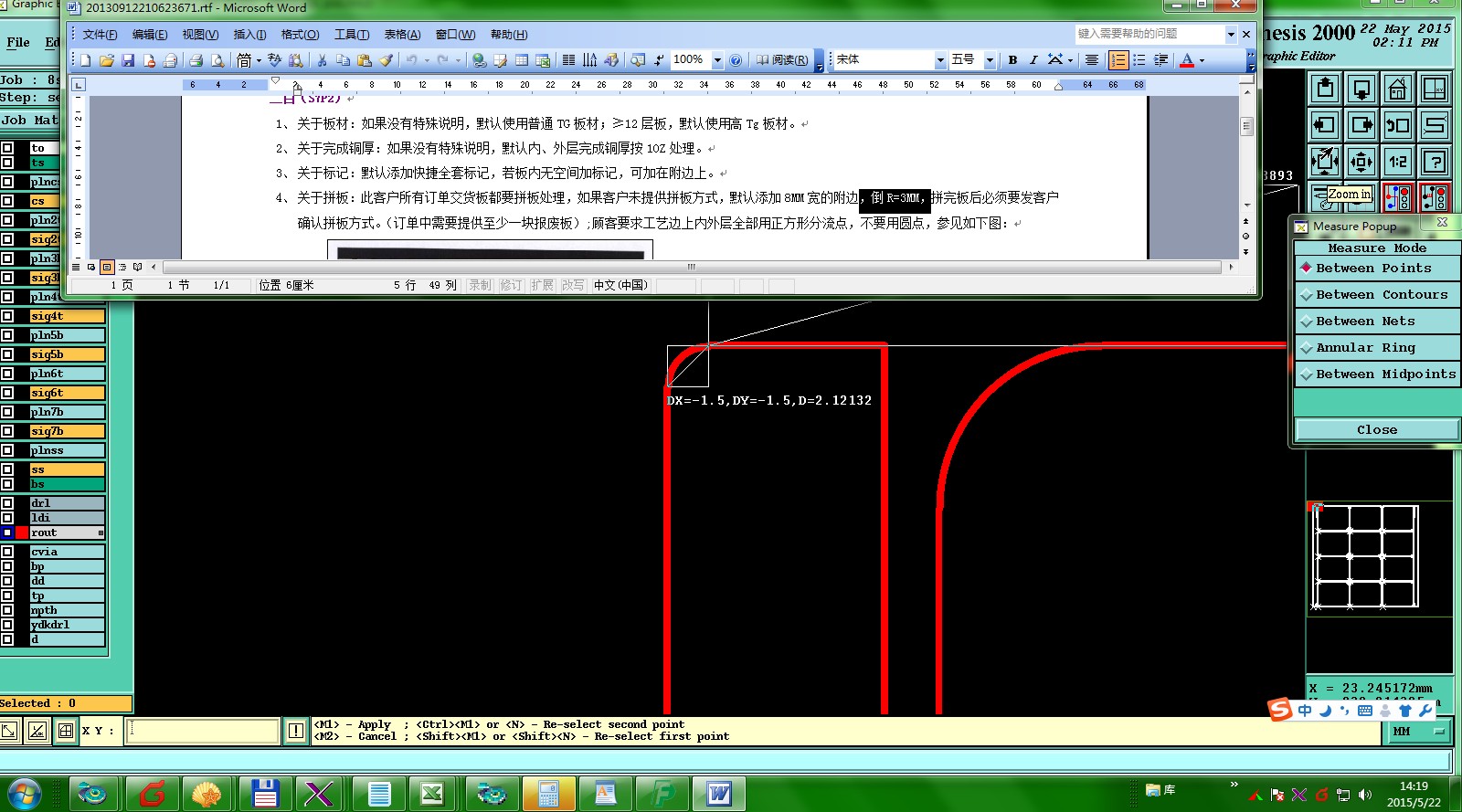Open the zoom percentage dropdown in Word
Image resolution: width=1462 pixels, height=812 pixels.
click(x=717, y=60)
